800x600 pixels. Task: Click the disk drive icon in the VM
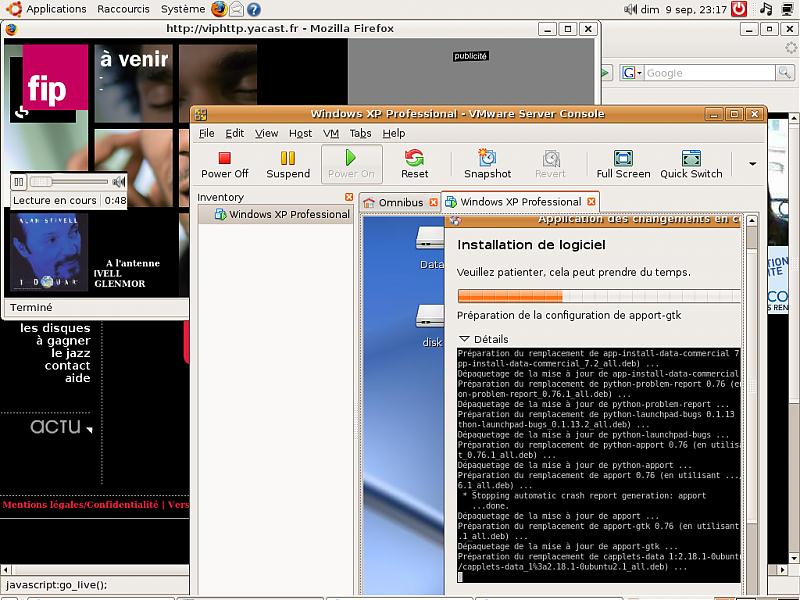pos(430,316)
